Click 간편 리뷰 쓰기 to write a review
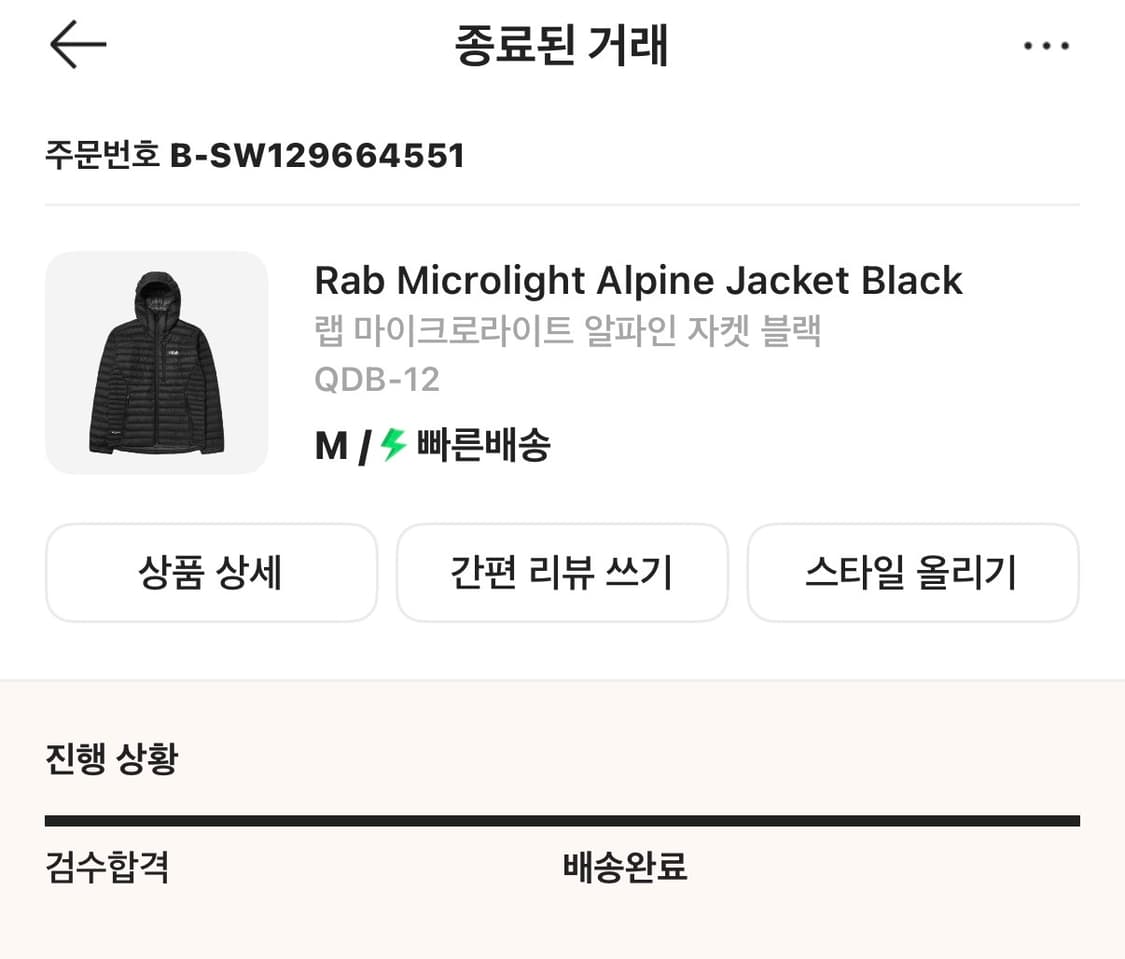 [562, 572]
